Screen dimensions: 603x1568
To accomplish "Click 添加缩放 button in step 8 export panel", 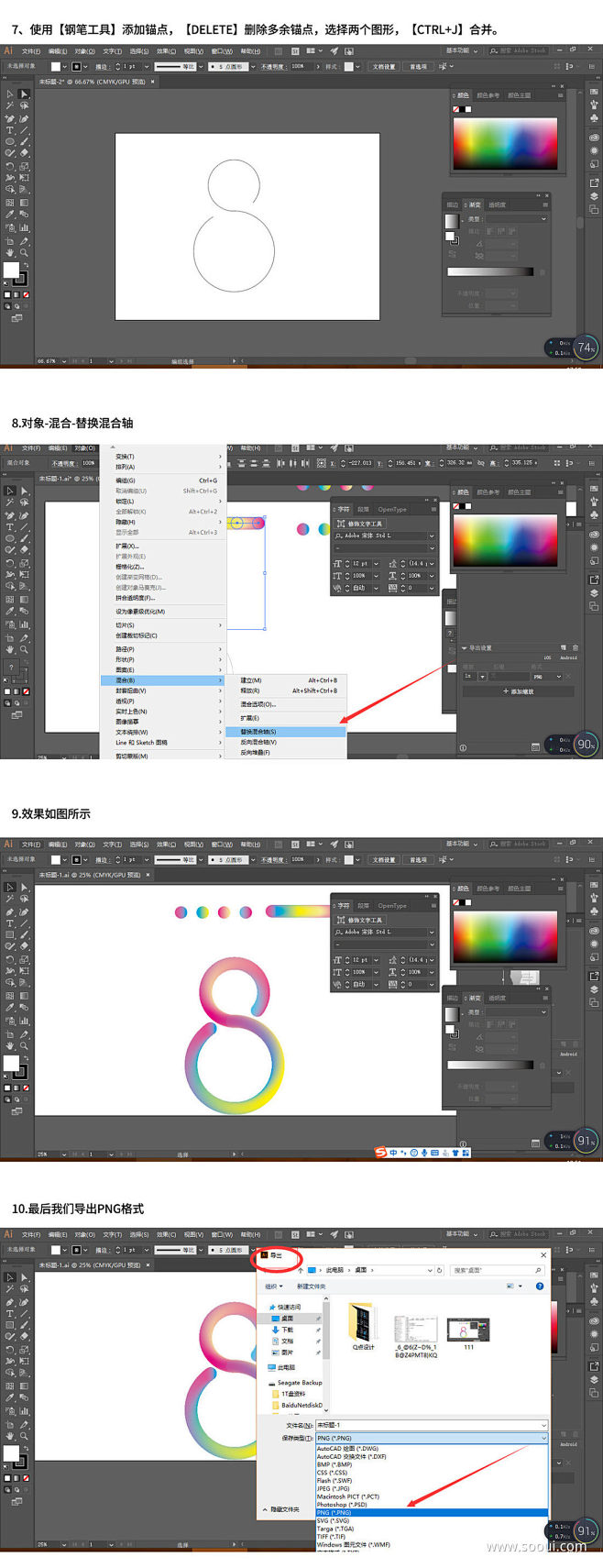I will (519, 691).
